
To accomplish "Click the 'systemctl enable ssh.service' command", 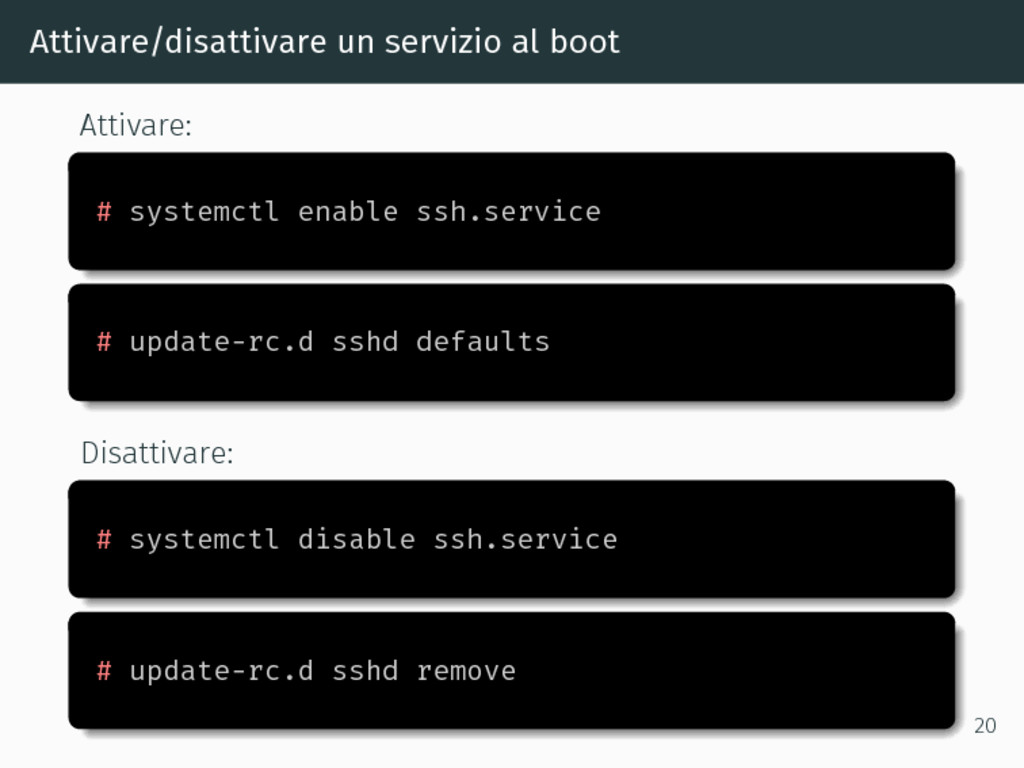I will pos(364,212).
